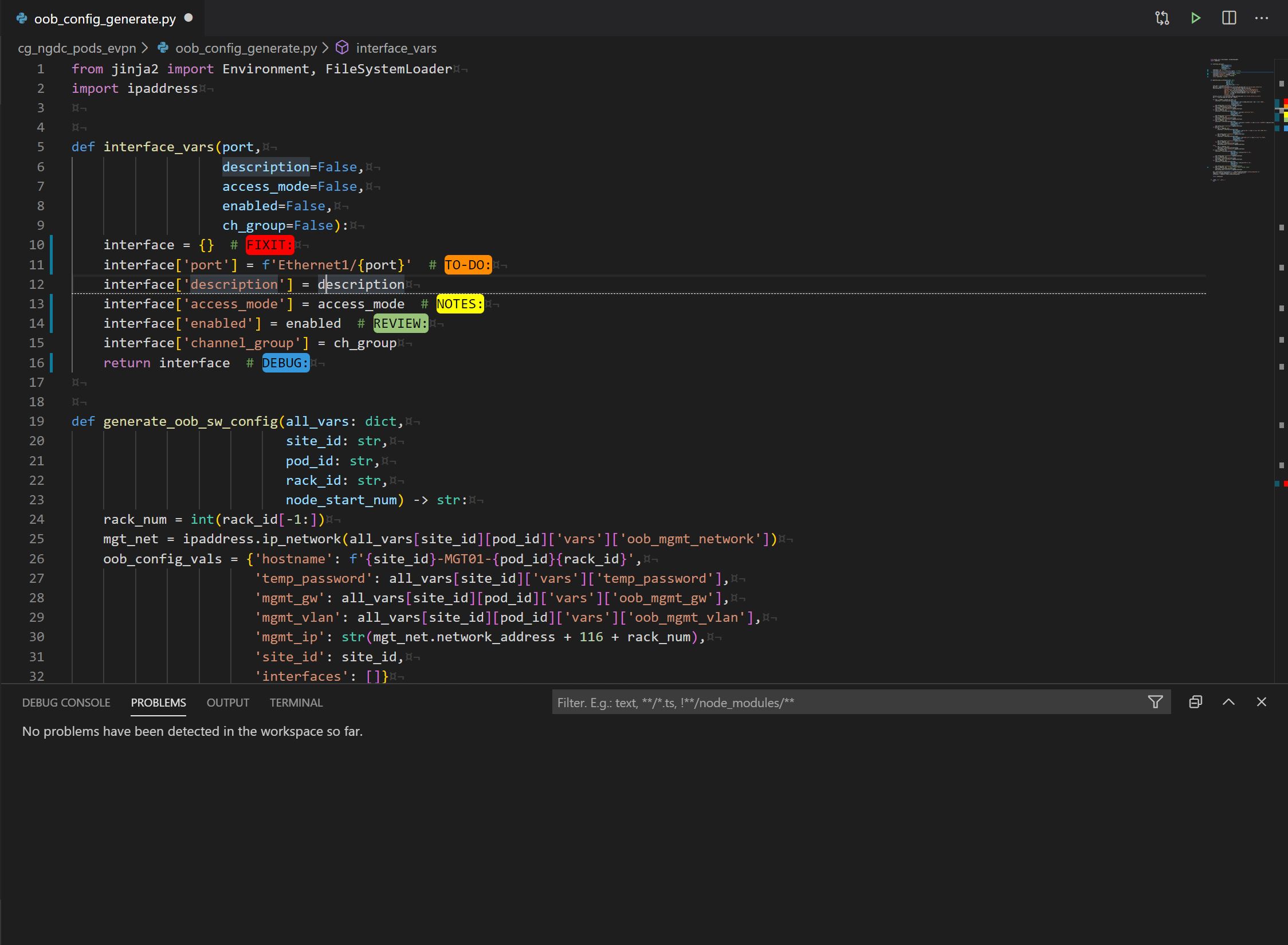This screenshot has height=945, width=1288.
Task: Maximize the panel with the chevron-up icon
Action: [1228, 702]
